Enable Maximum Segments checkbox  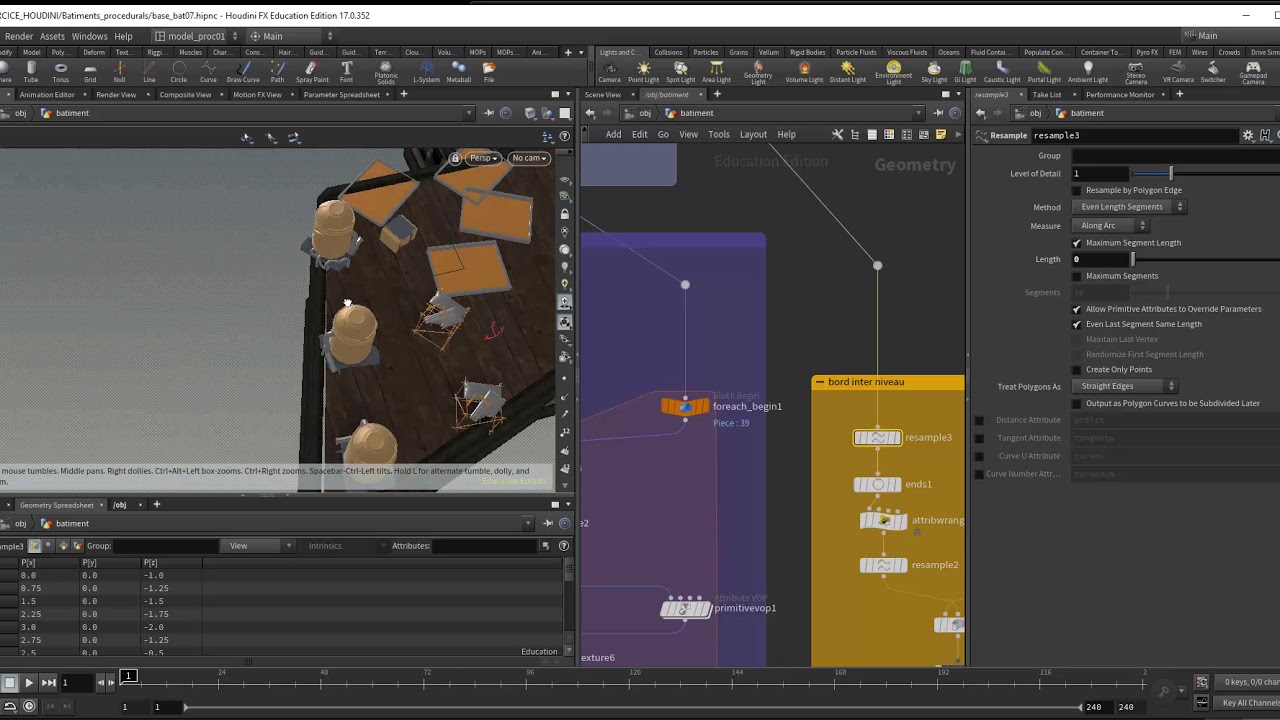click(x=1077, y=276)
